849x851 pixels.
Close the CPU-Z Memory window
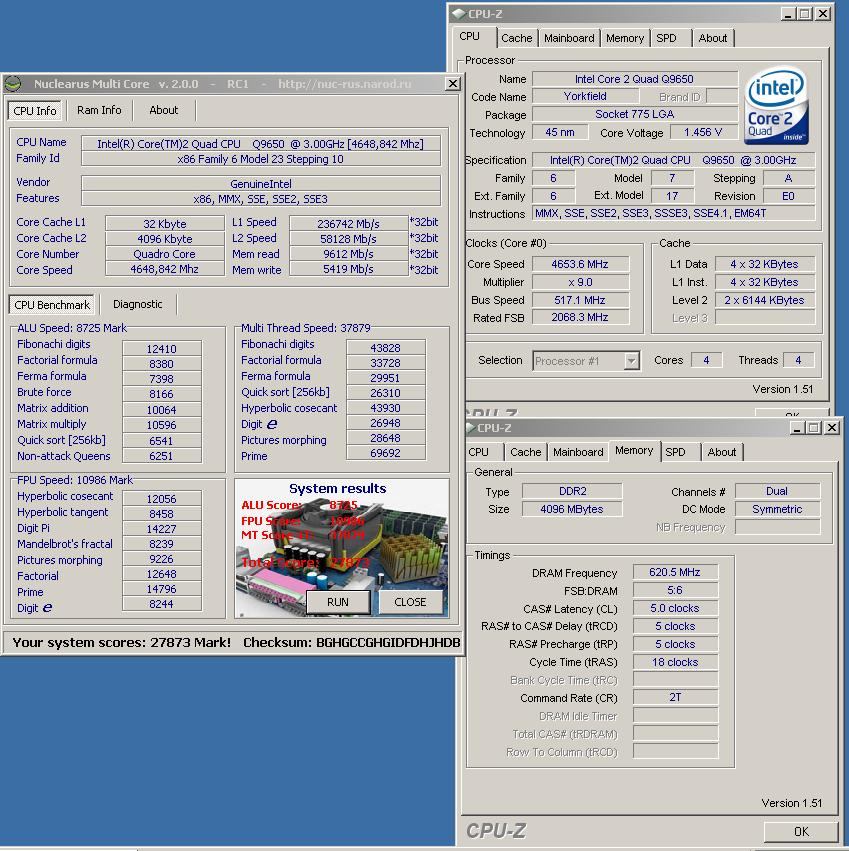pos(832,428)
